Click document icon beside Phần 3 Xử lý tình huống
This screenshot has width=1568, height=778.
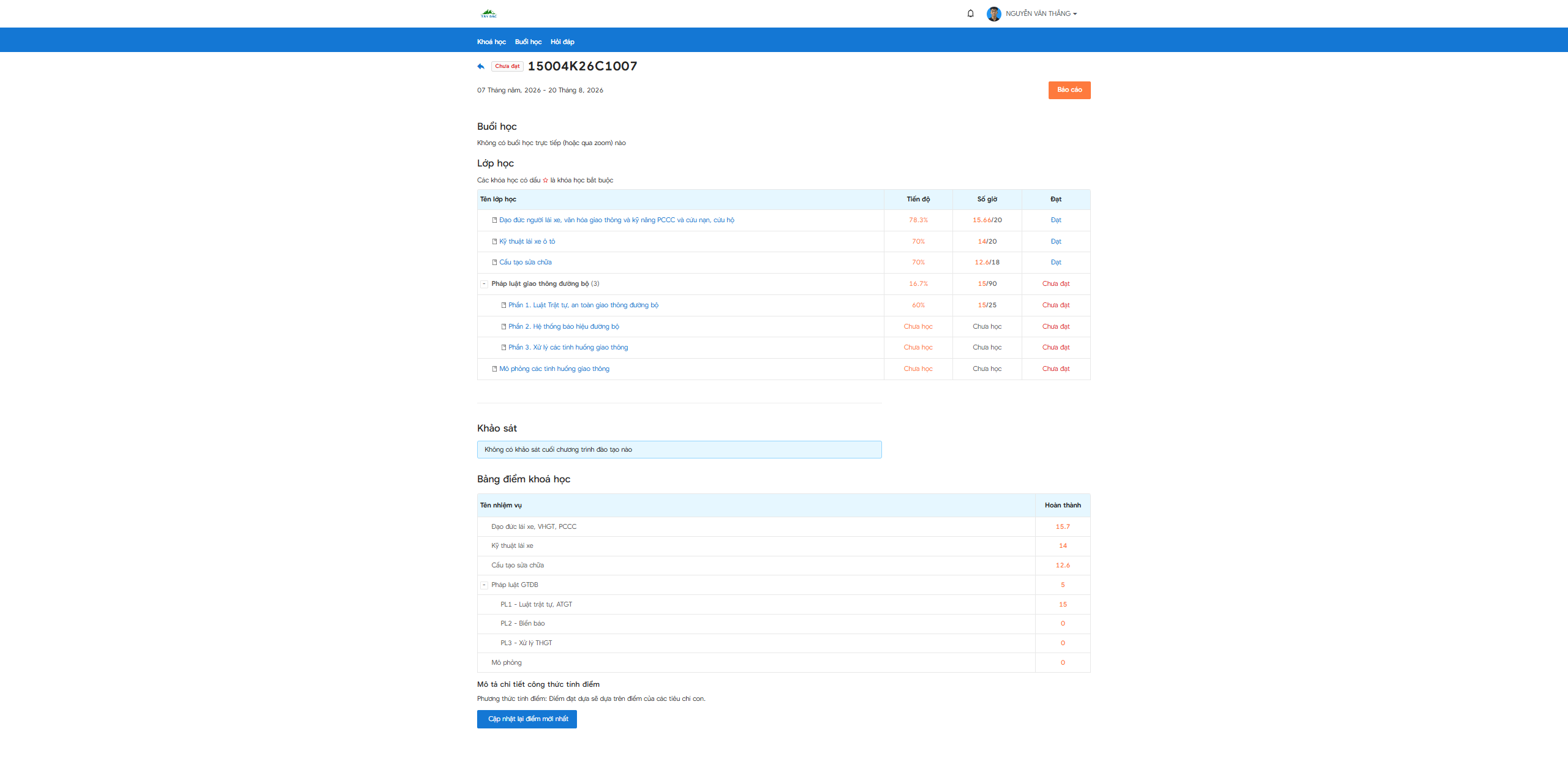pos(503,348)
